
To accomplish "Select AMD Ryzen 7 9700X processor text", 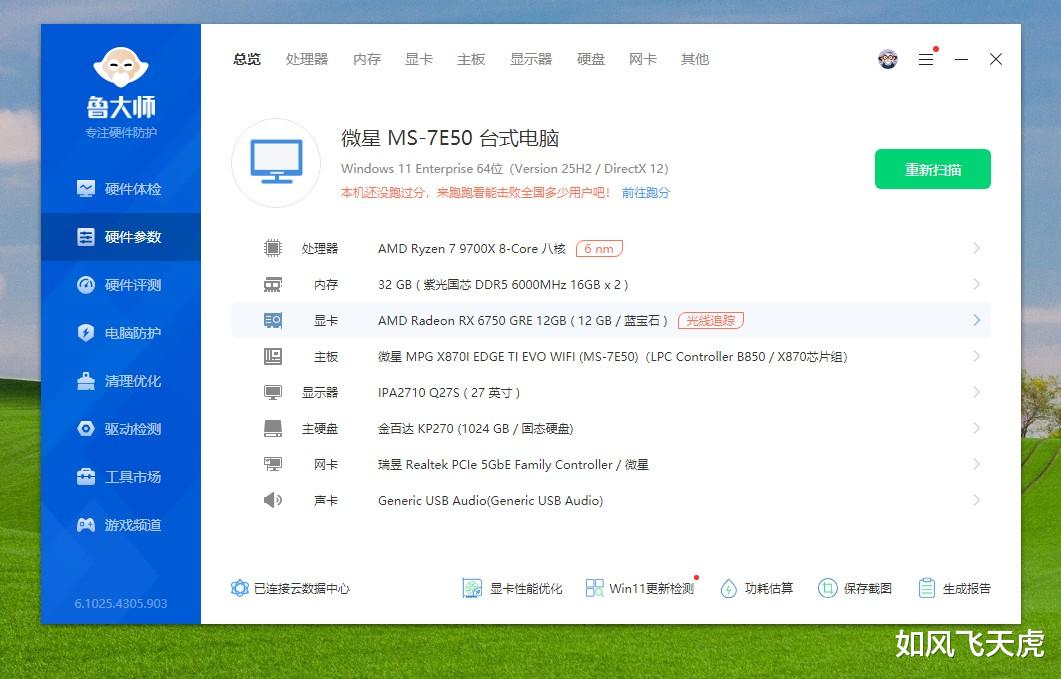I will point(472,248).
